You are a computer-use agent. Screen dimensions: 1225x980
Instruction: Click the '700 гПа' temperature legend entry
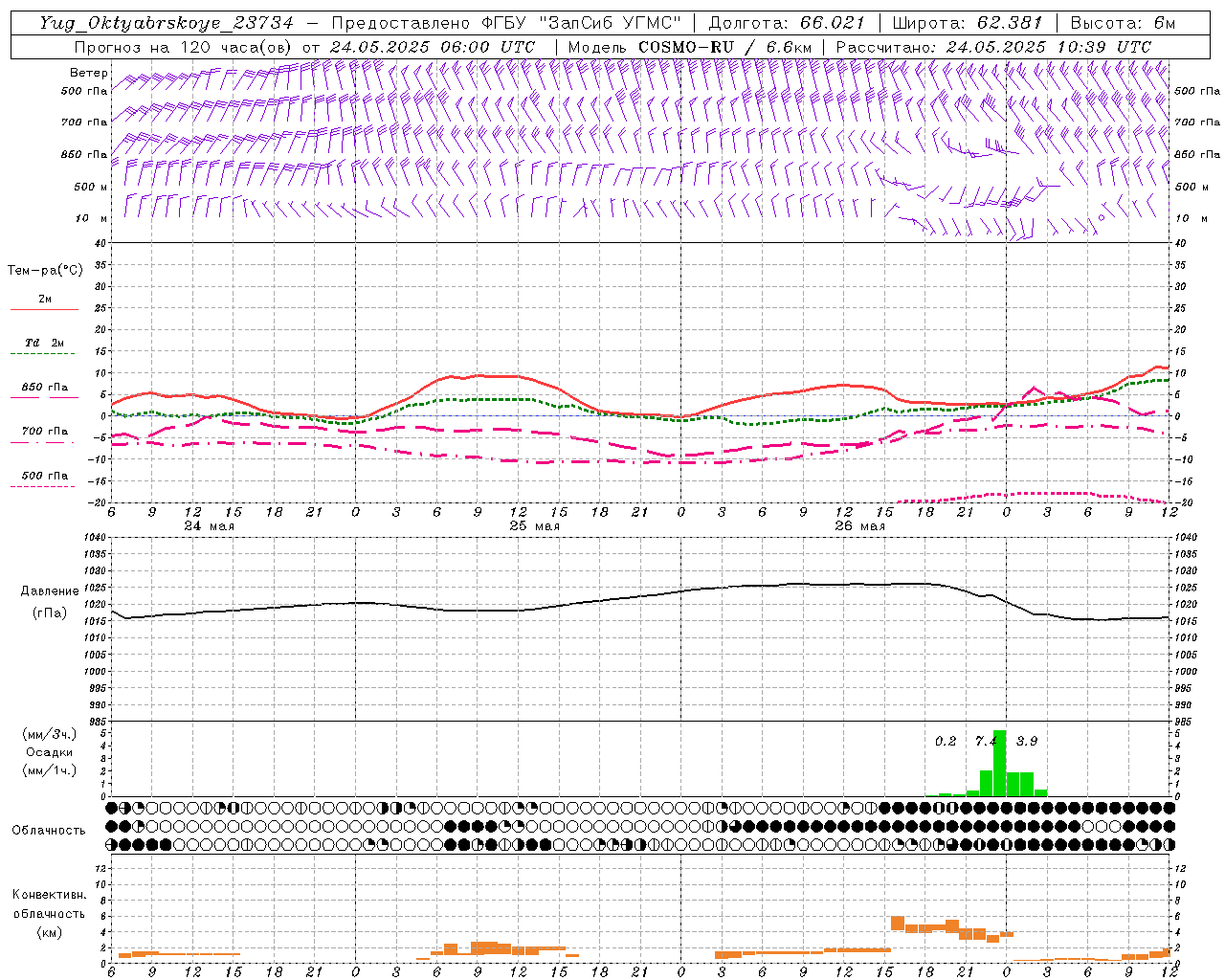pyautogui.click(x=45, y=432)
